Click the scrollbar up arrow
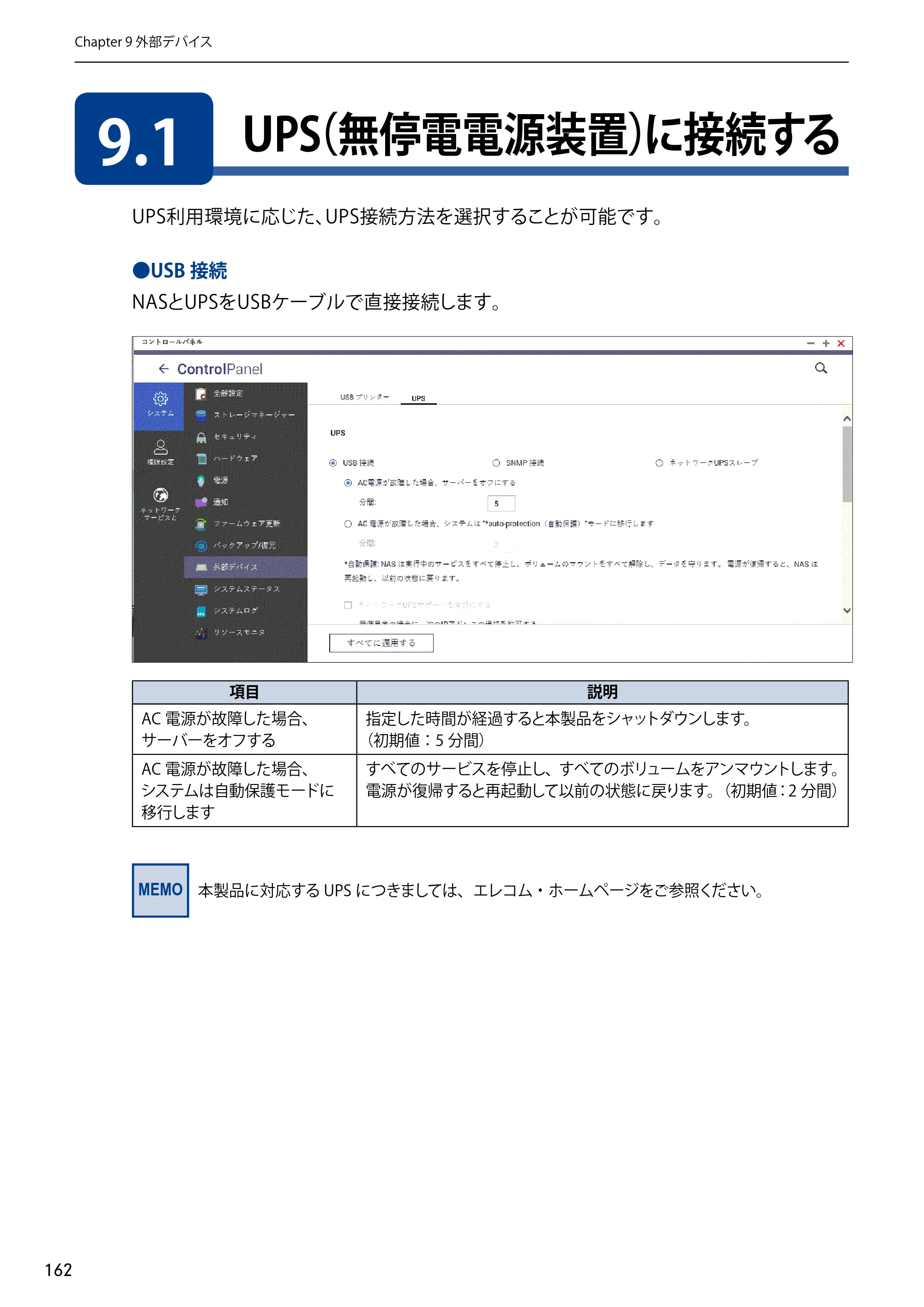 click(846, 419)
